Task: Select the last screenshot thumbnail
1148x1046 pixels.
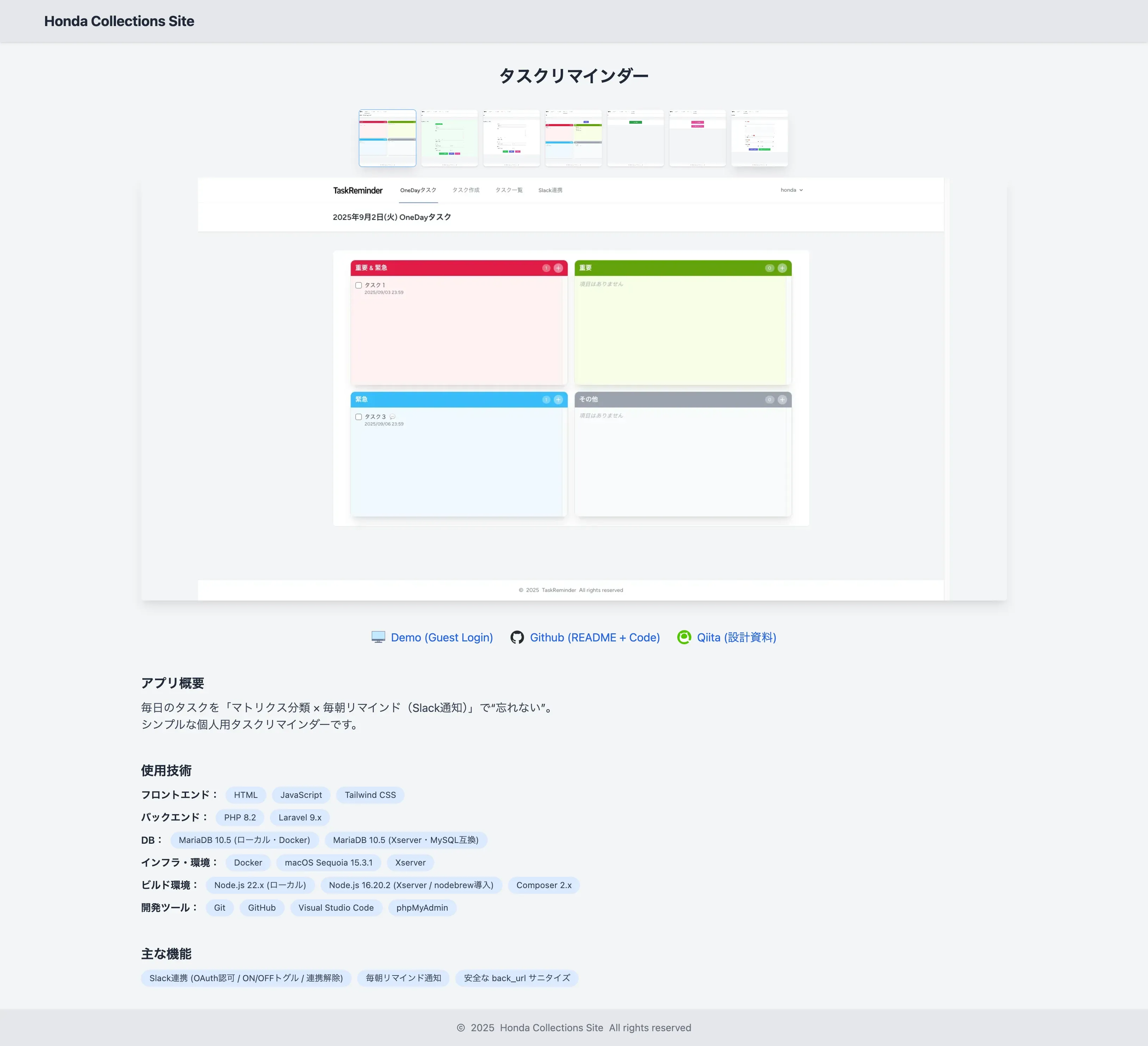Action: (x=759, y=138)
